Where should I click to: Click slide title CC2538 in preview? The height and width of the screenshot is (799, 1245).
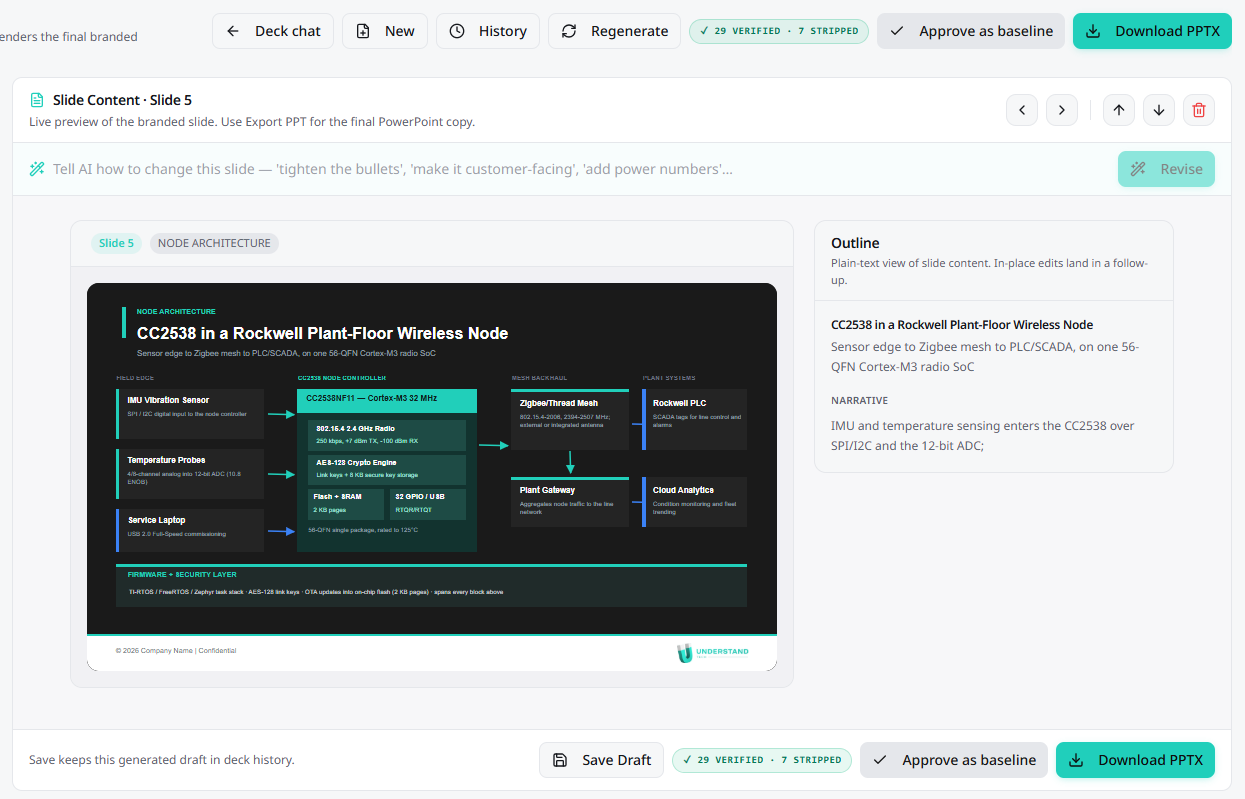tap(322, 333)
